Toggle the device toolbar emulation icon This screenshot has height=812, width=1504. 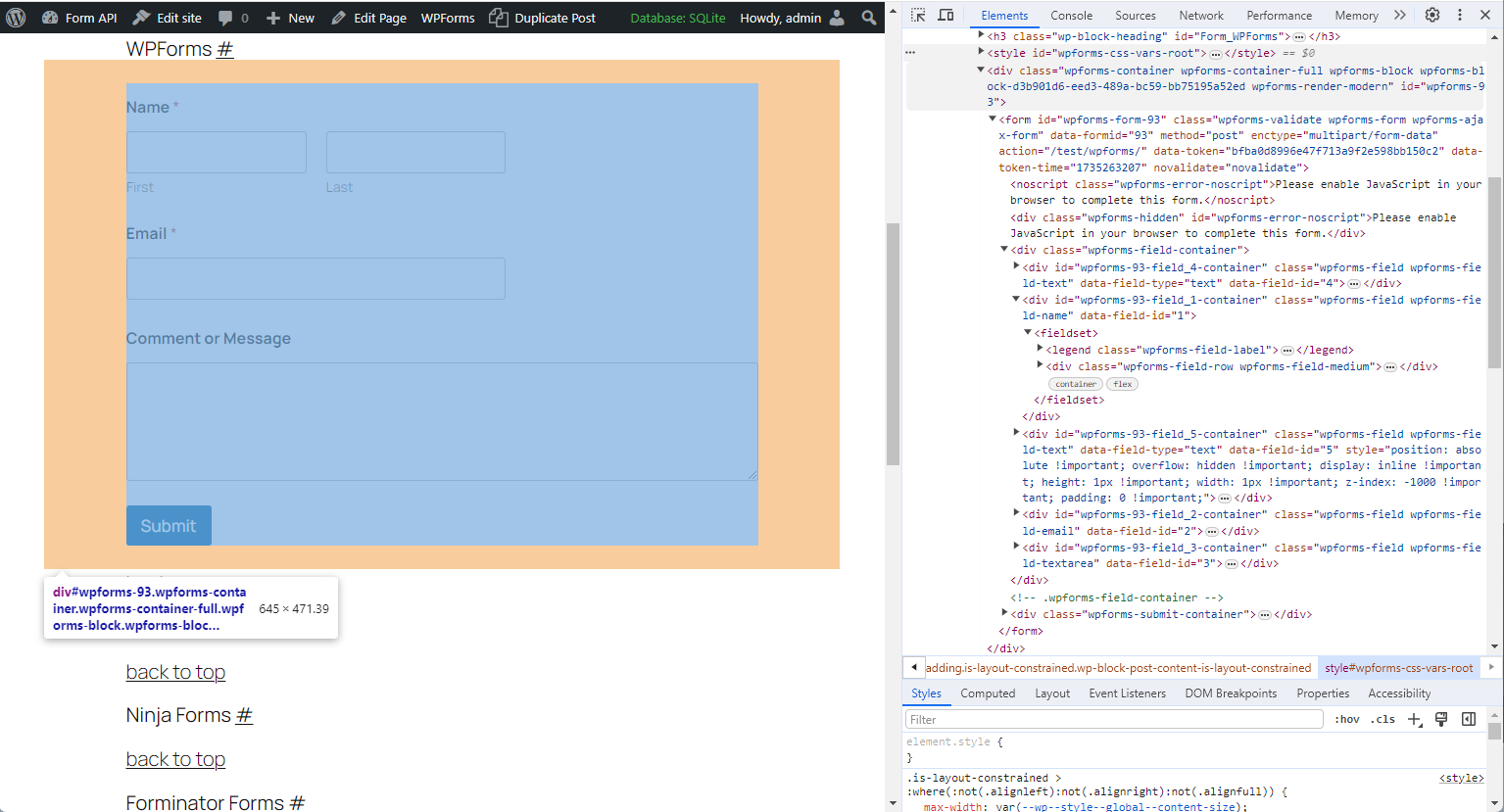[946, 16]
